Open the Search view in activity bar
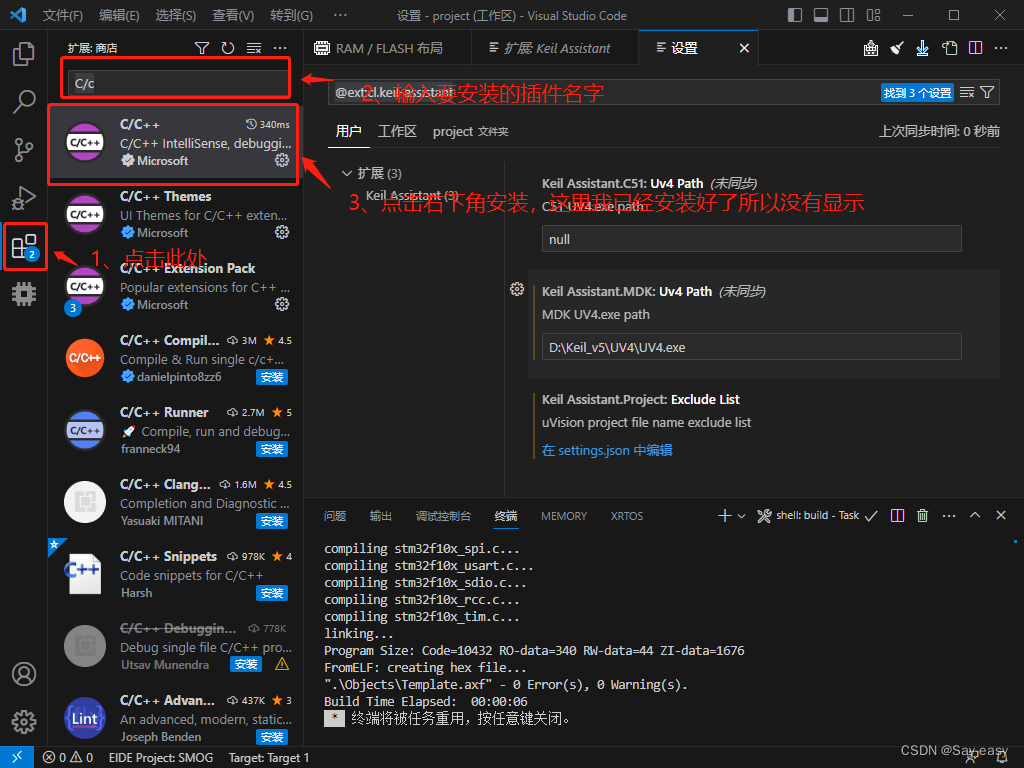The image size is (1024, 768). [24, 103]
